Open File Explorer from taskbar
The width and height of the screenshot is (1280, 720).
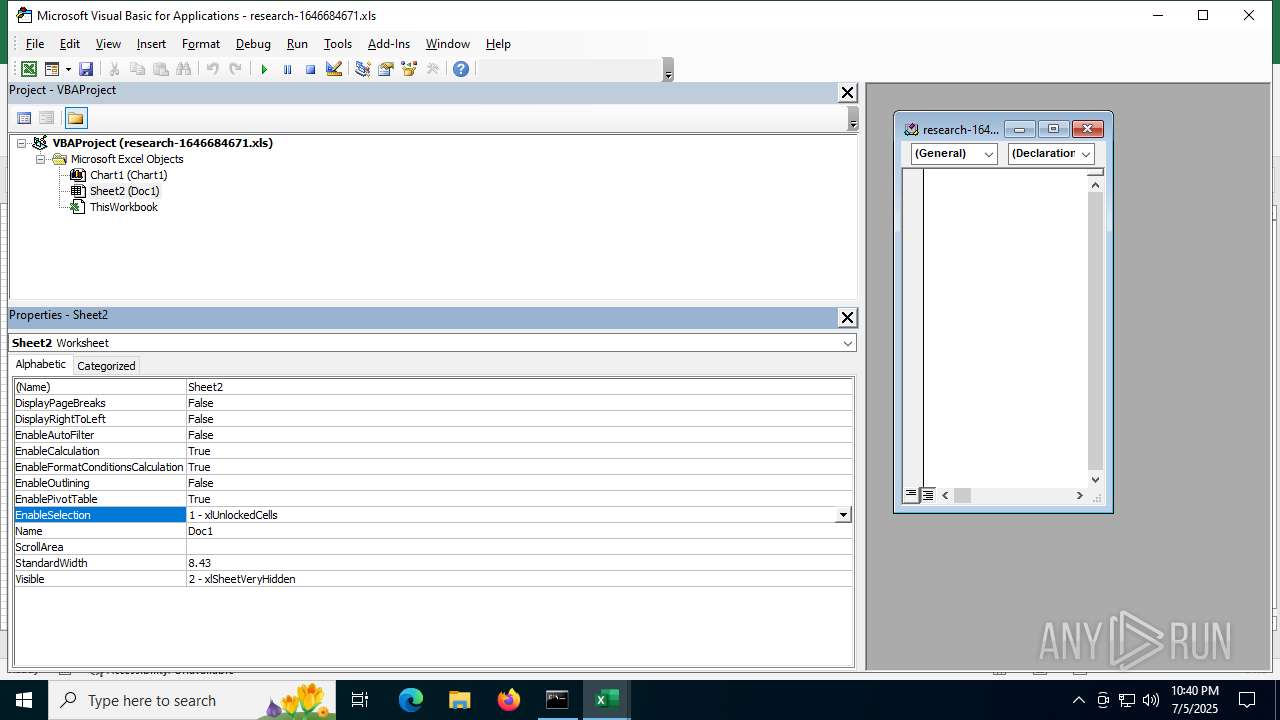click(x=459, y=700)
